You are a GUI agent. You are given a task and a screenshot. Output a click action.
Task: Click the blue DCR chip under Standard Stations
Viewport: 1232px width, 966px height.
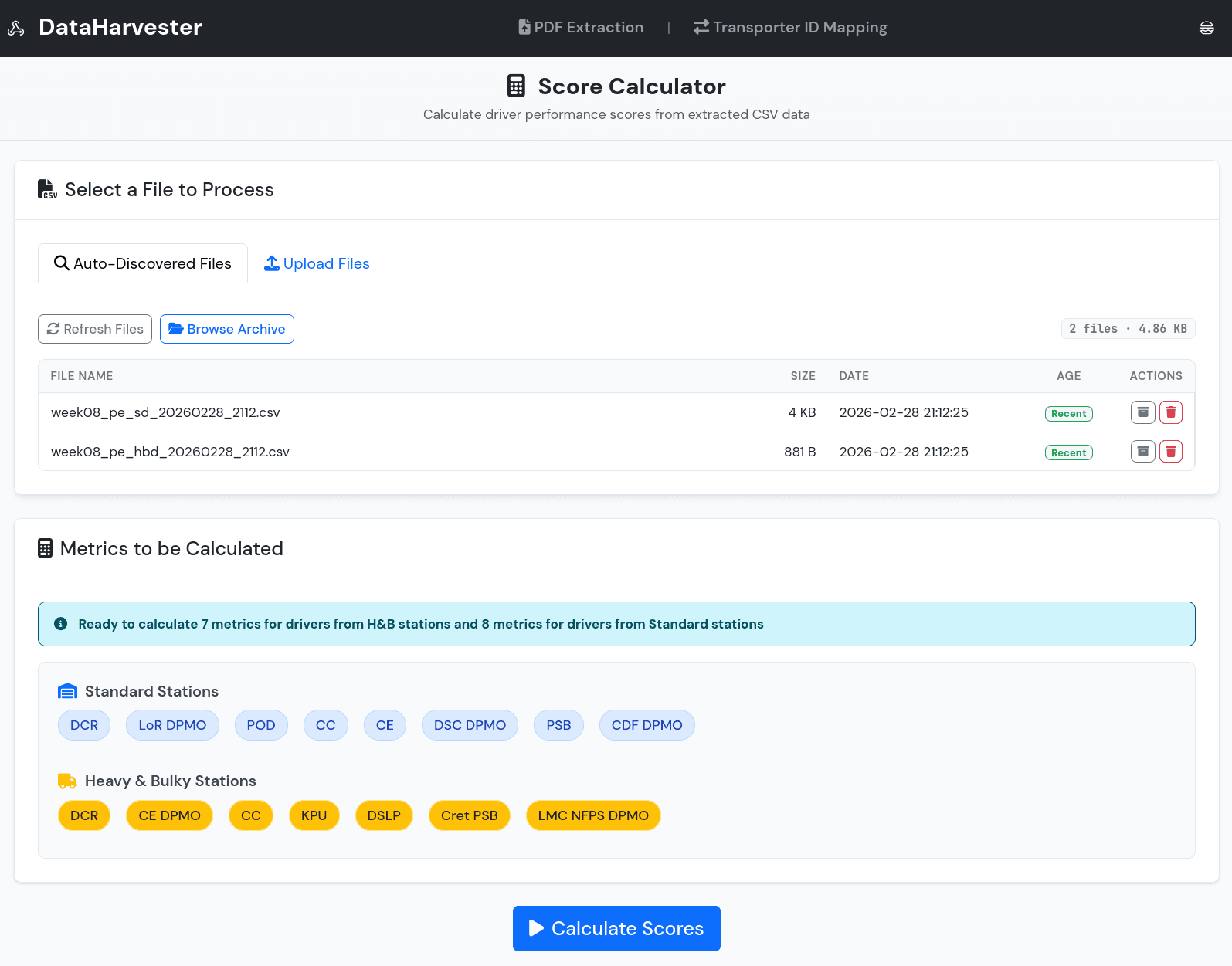(x=84, y=725)
